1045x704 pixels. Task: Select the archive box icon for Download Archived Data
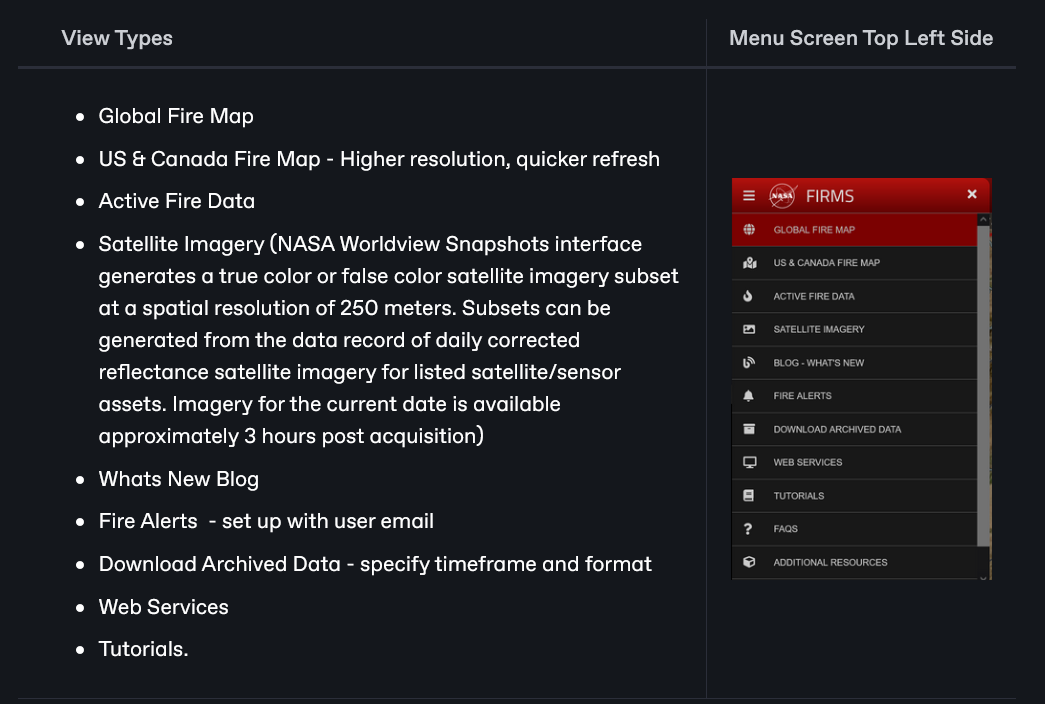tap(749, 429)
